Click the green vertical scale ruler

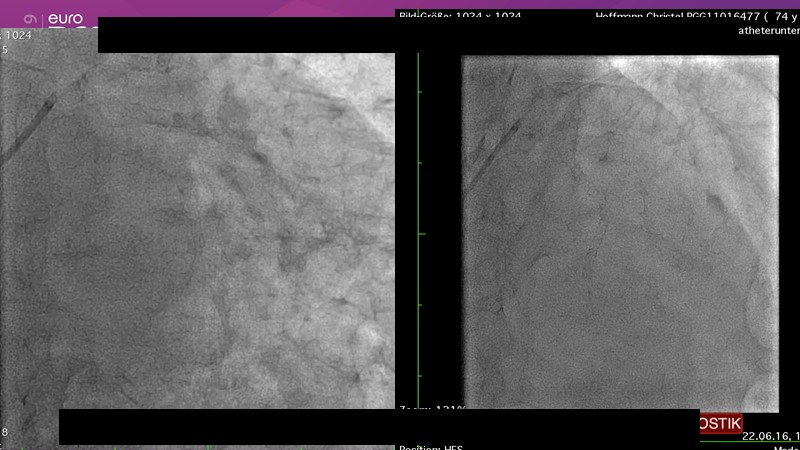[419, 230]
